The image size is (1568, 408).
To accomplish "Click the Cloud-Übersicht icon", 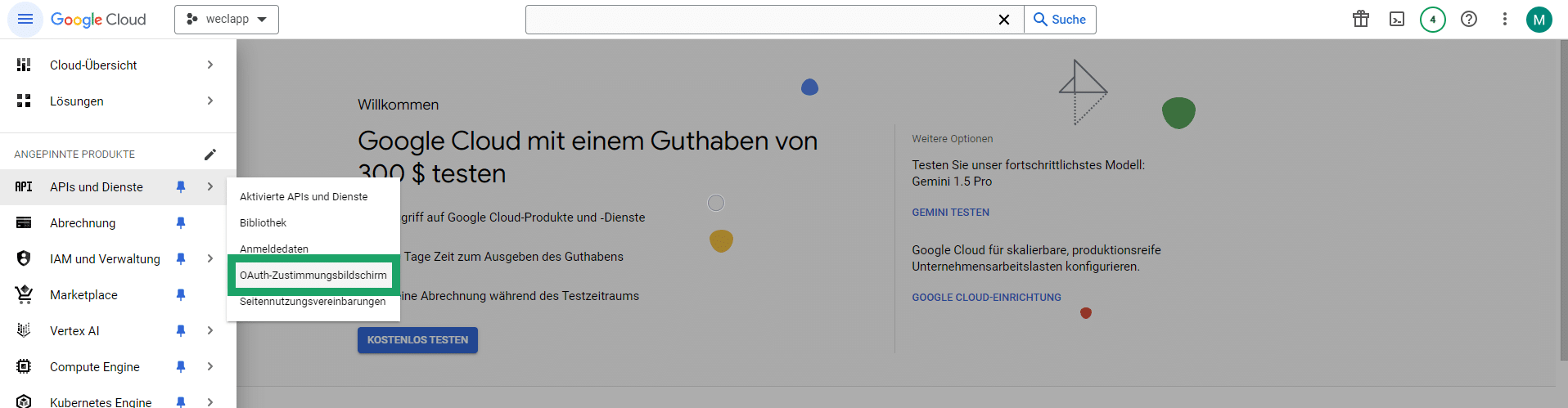I will tap(24, 65).
